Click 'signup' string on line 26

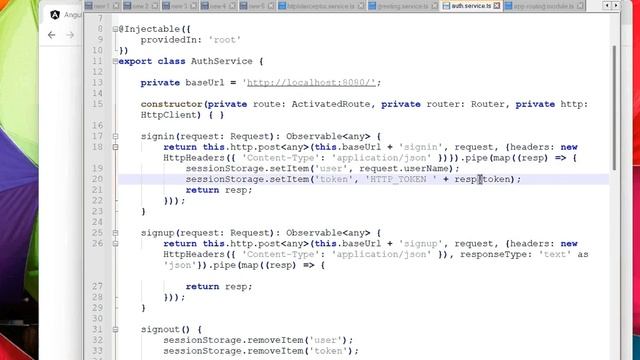point(421,243)
